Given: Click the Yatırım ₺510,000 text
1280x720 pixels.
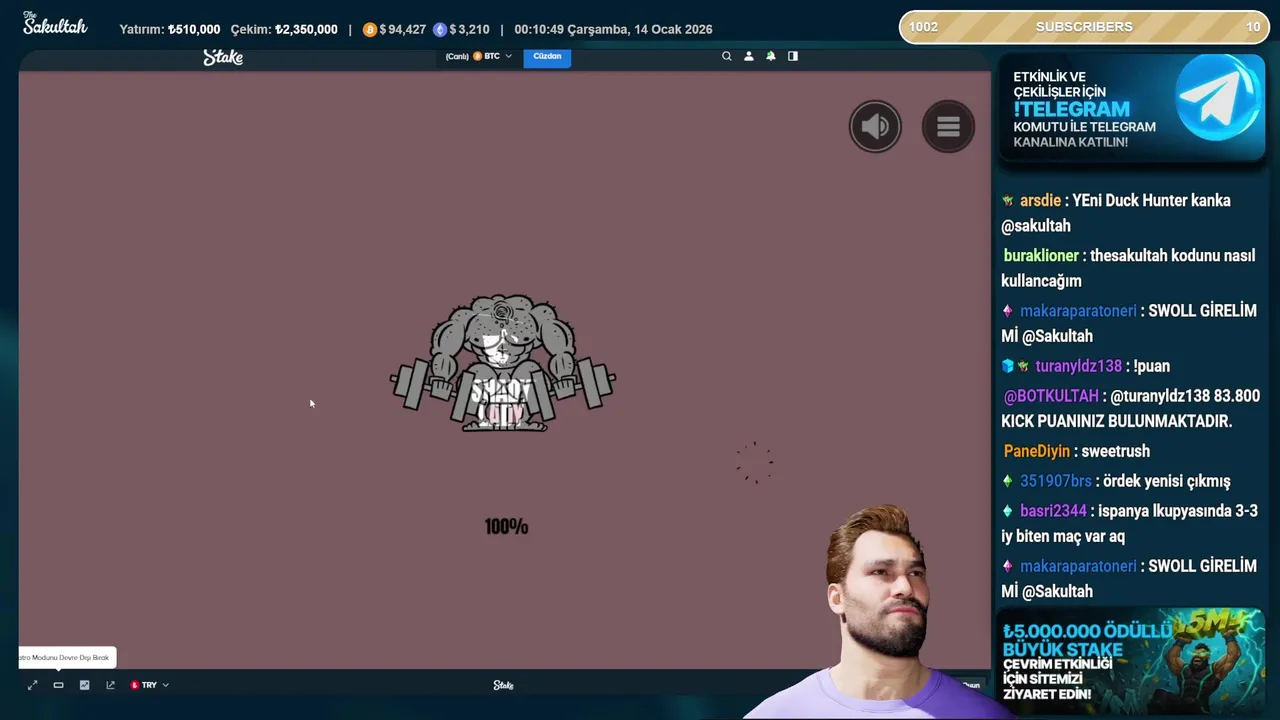Looking at the screenshot, I should pos(170,30).
